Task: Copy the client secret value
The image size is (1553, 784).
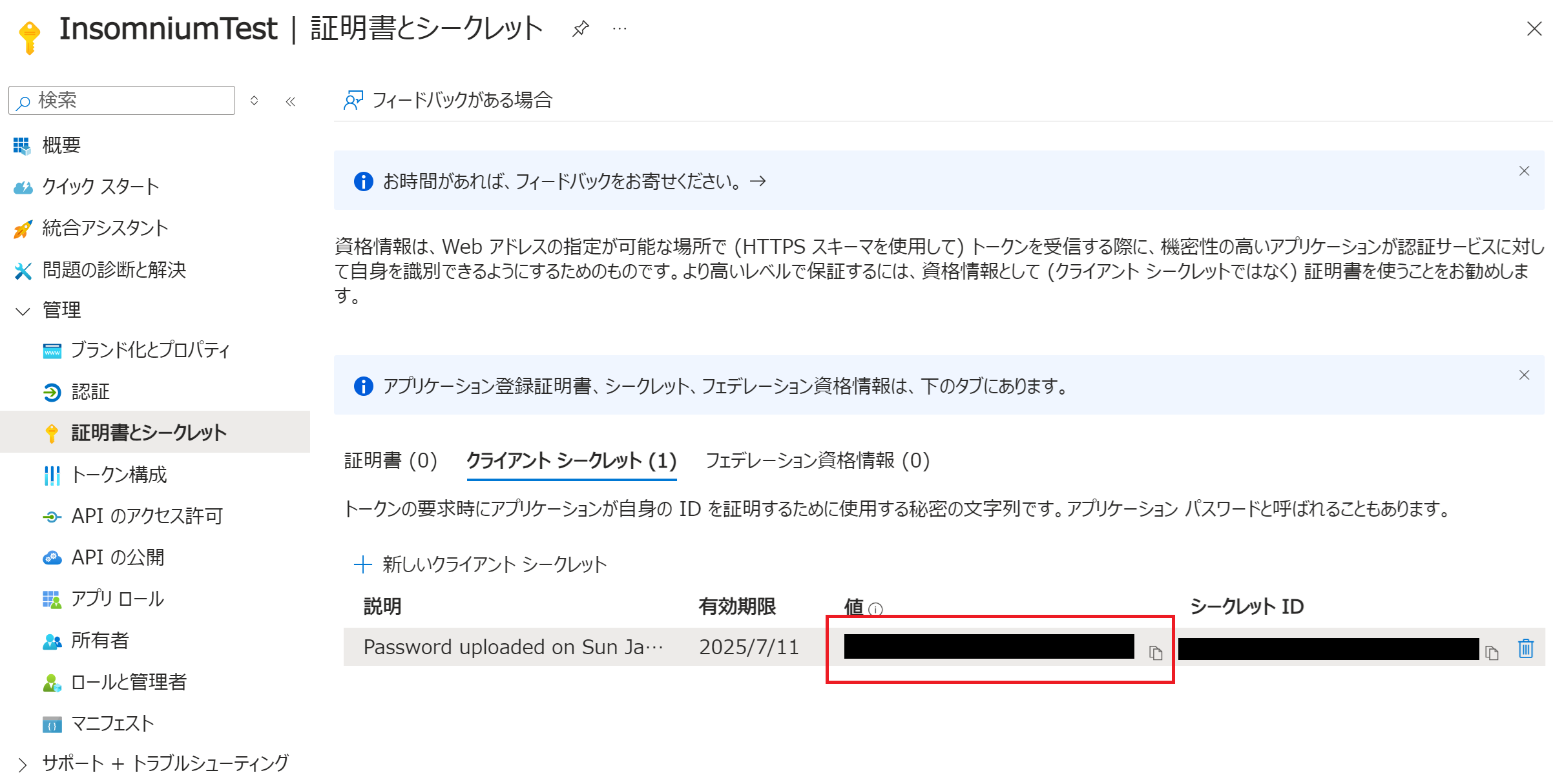Action: 1156,653
